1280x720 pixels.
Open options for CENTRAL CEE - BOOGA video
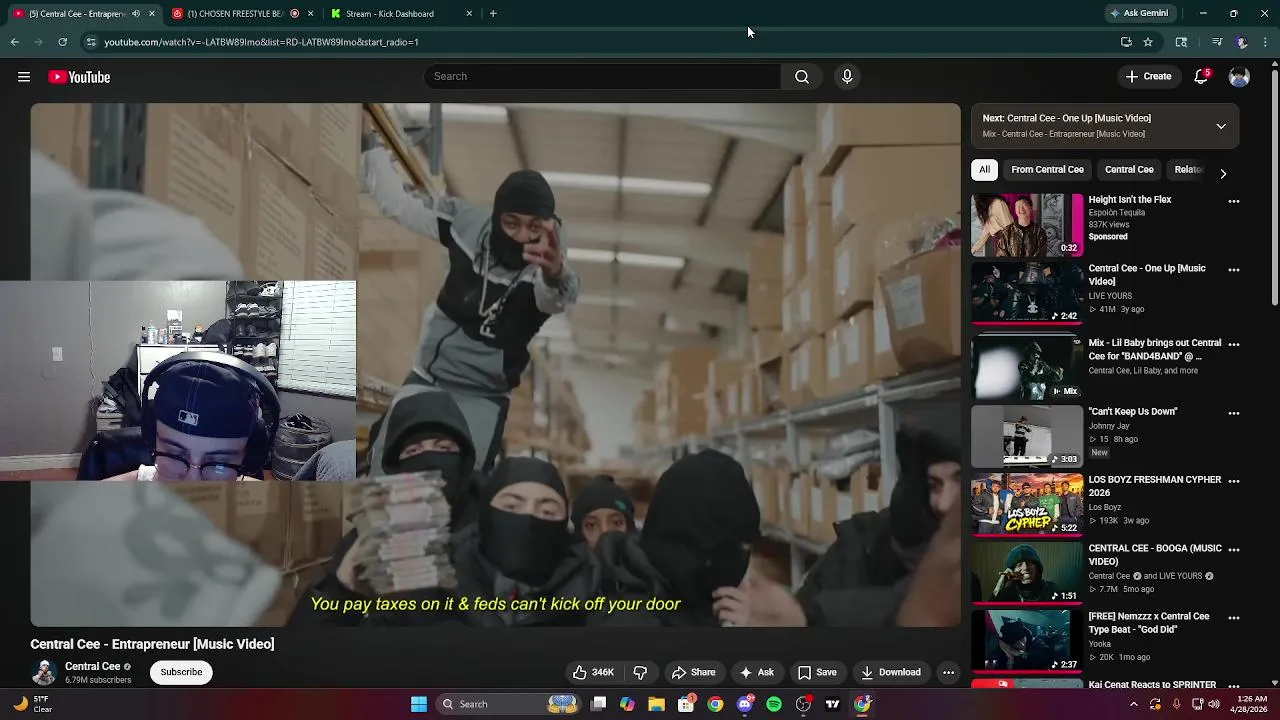coord(1233,550)
